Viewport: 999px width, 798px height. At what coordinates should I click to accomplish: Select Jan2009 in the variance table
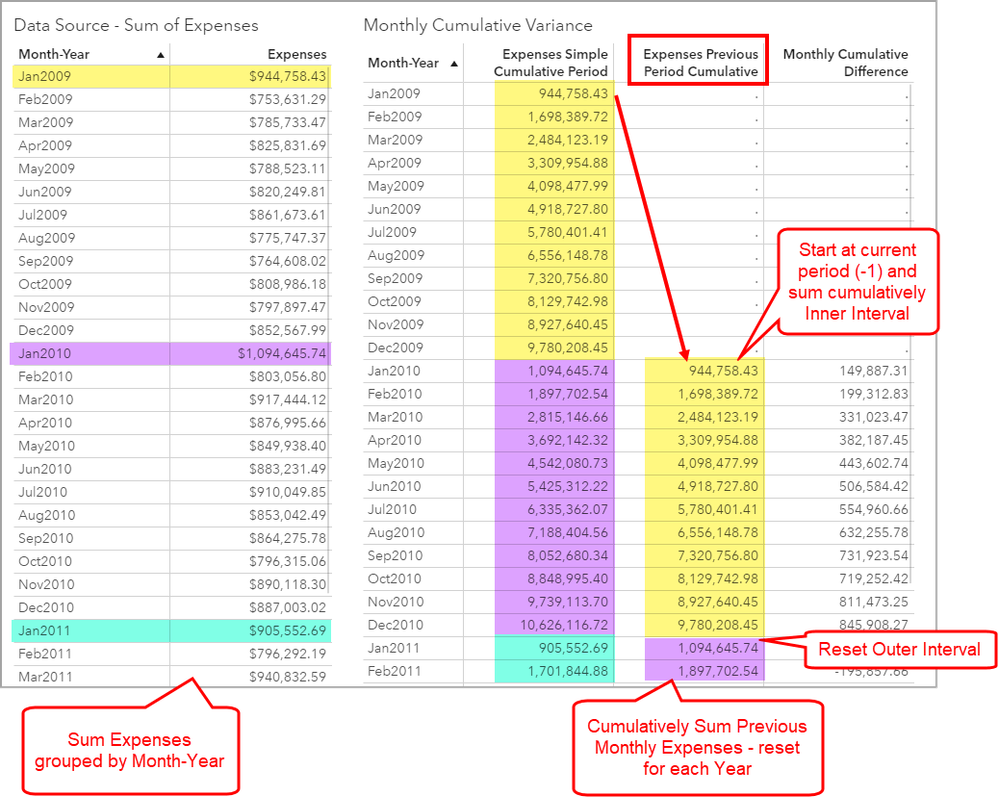pyautogui.click(x=394, y=94)
